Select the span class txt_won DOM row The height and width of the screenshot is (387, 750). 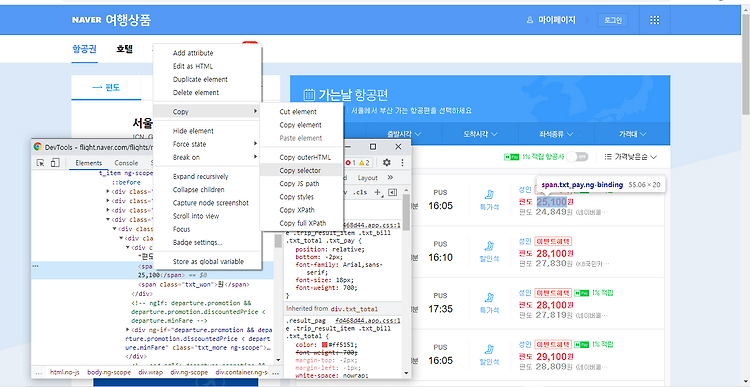click(194, 284)
